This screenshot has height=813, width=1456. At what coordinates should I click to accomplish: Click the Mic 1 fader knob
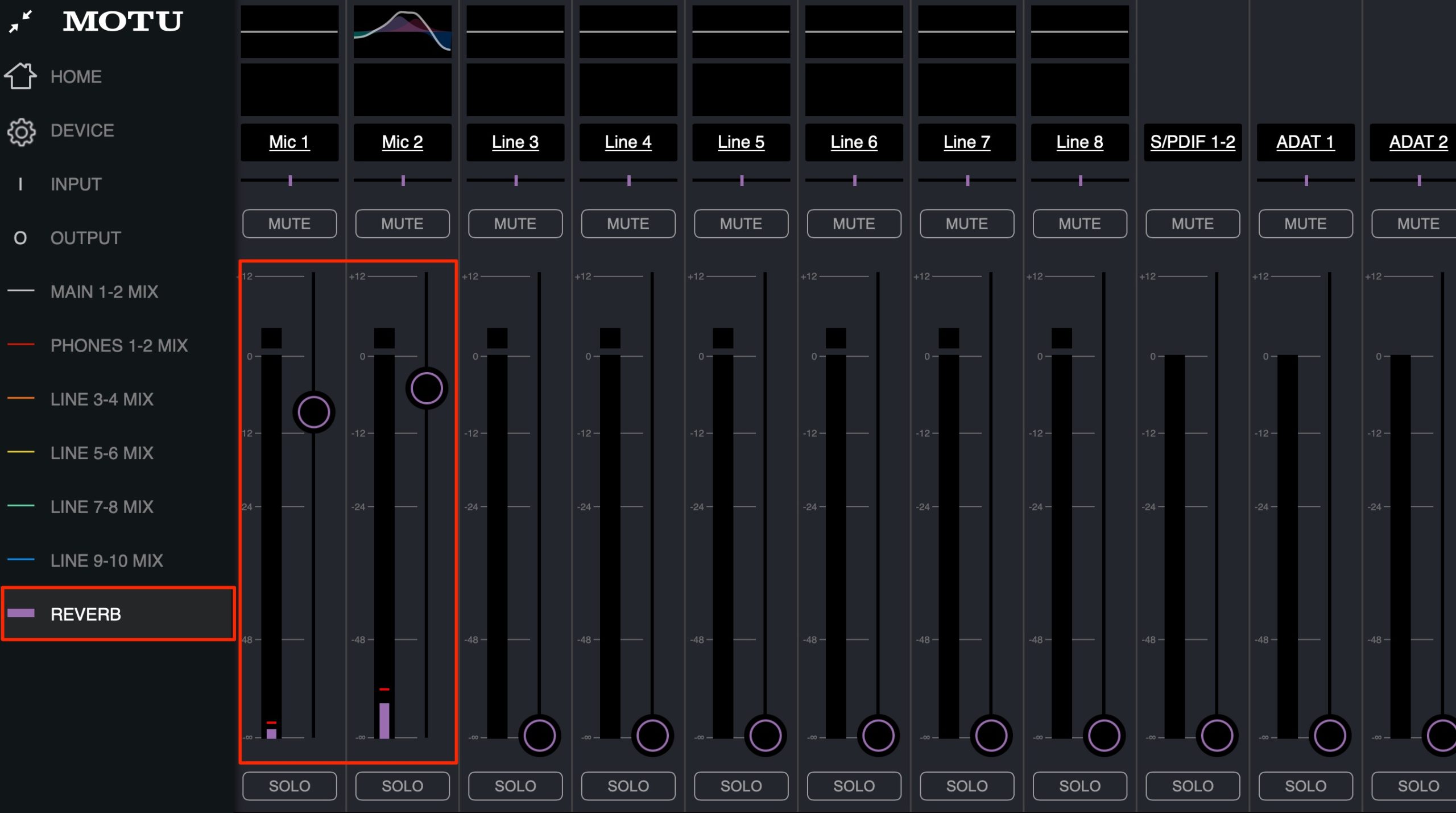tap(313, 412)
